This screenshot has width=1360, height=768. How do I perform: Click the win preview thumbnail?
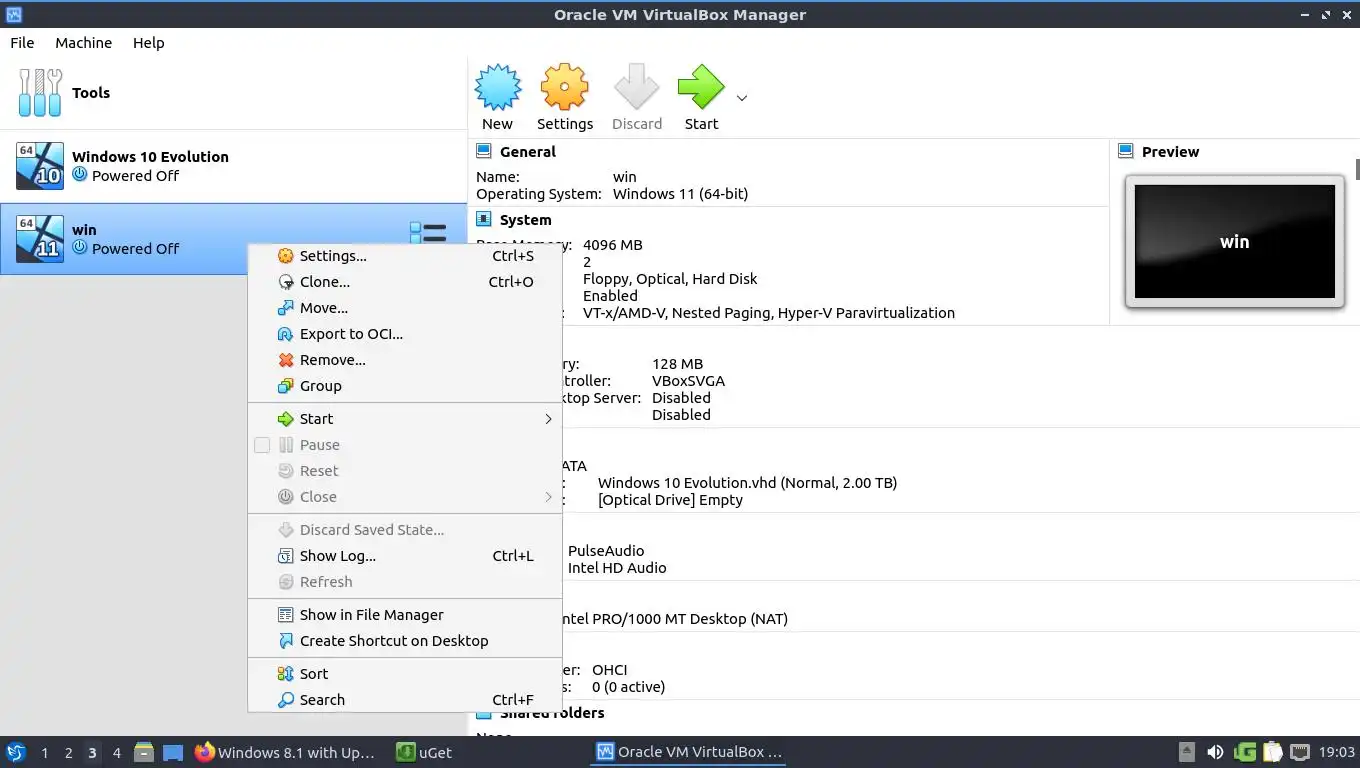point(1235,241)
